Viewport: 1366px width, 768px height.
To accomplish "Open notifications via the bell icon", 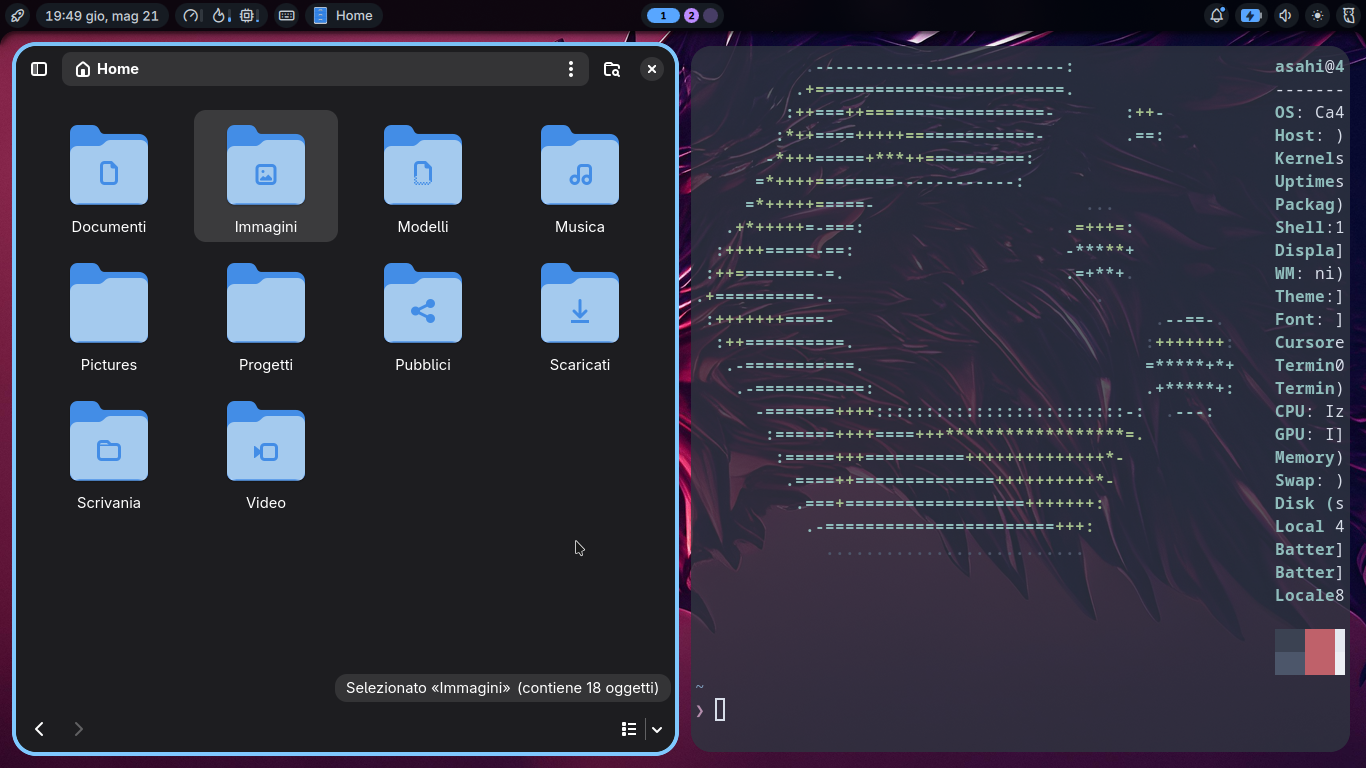I will (1217, 16).
